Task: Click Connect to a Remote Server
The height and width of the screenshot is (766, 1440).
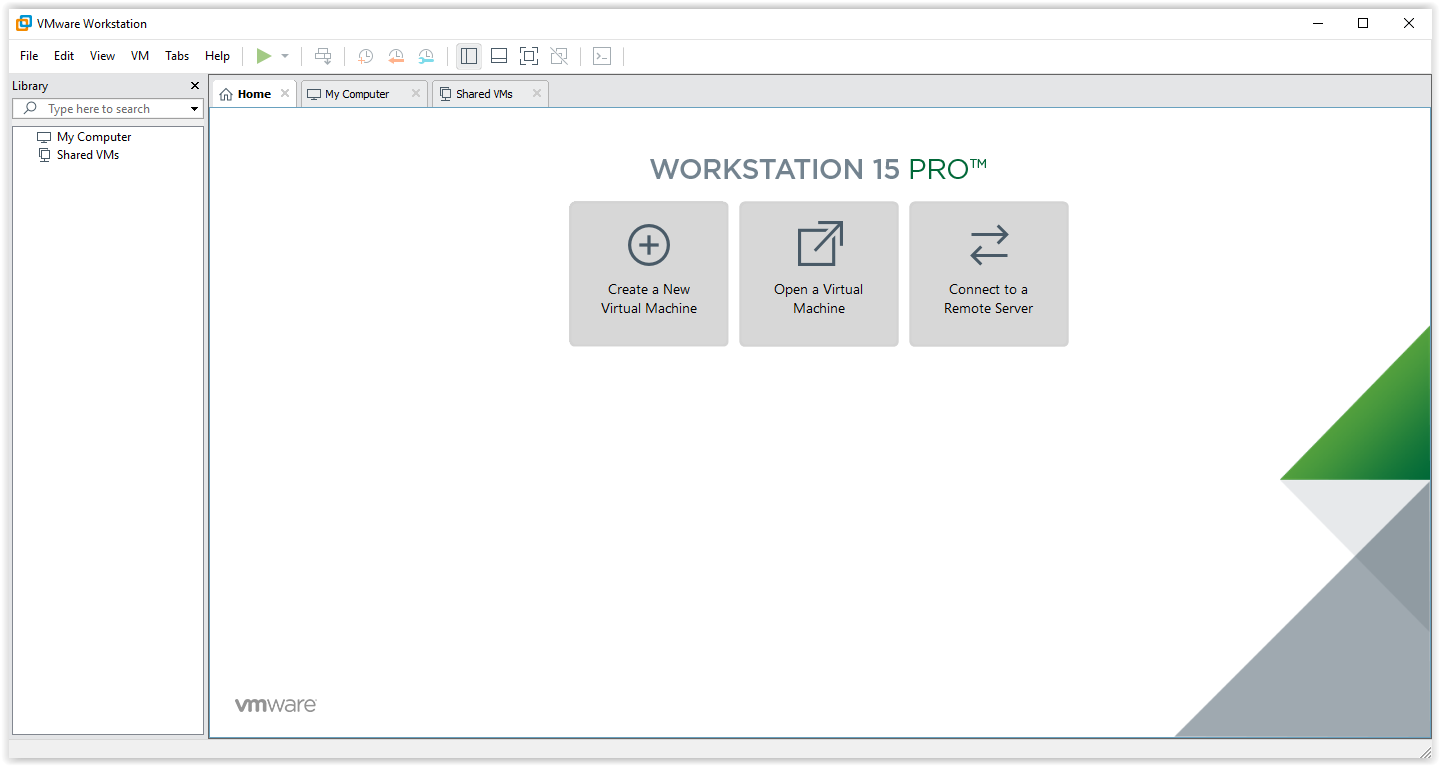Action: [989, 274]
